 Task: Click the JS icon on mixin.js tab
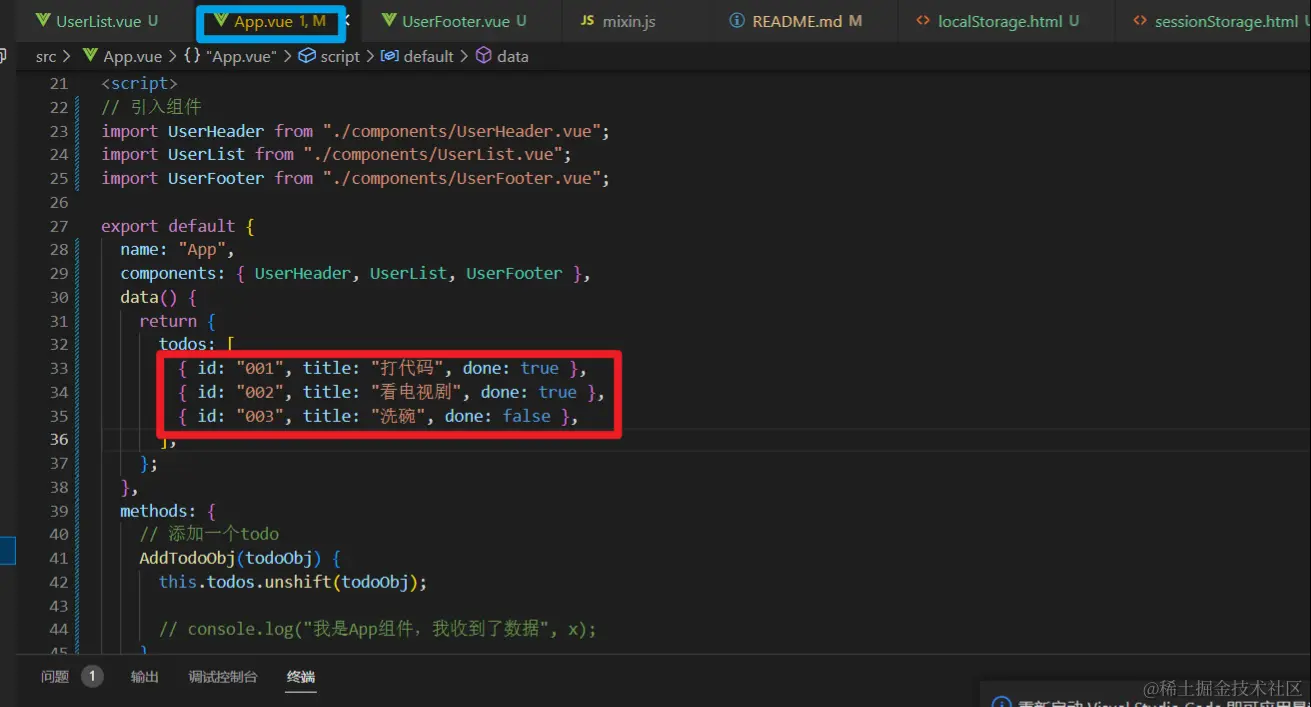click(588, 21)
